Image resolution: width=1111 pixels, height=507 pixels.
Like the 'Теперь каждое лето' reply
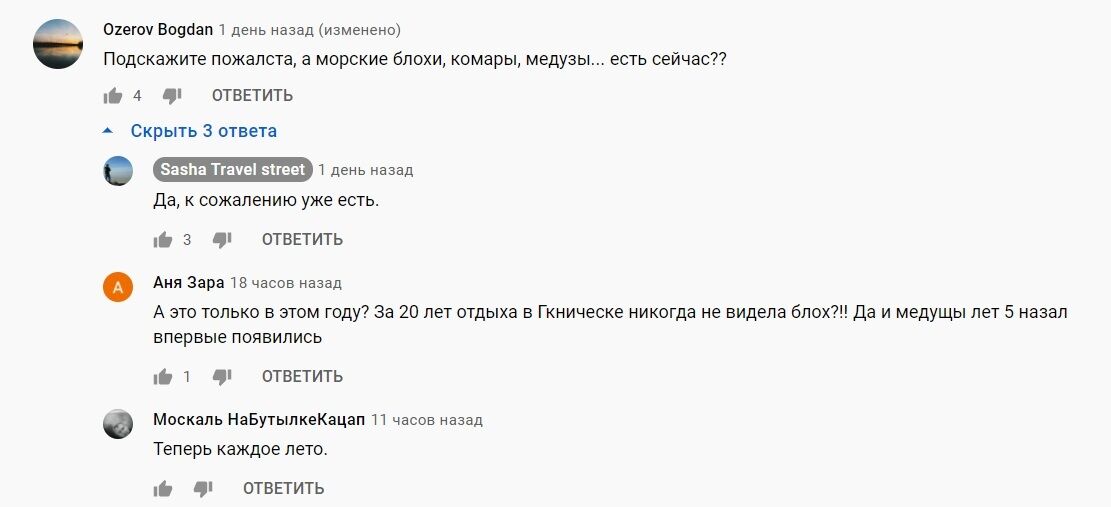point(163,489)
